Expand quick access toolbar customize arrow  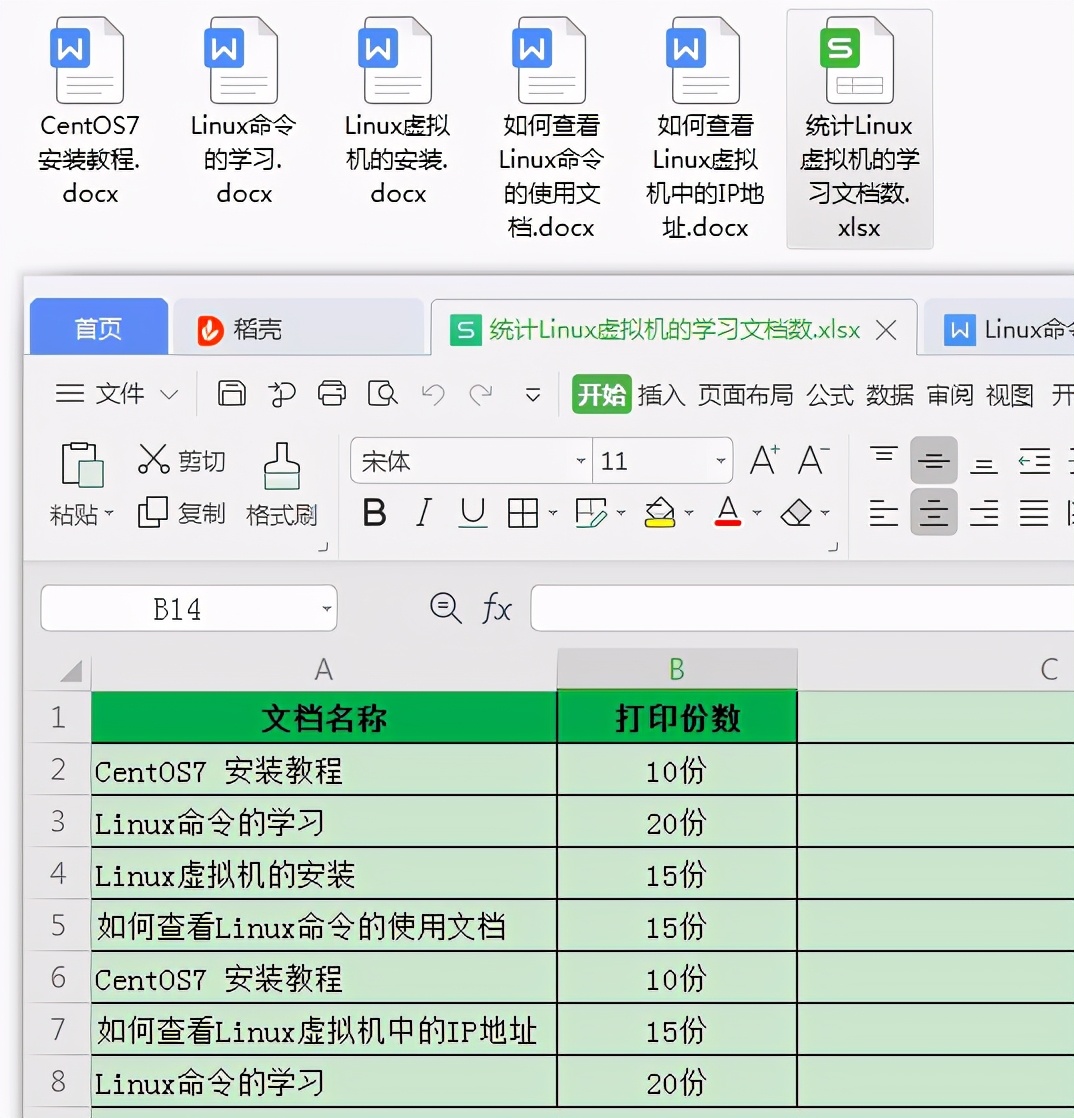[x=533, y=394]
